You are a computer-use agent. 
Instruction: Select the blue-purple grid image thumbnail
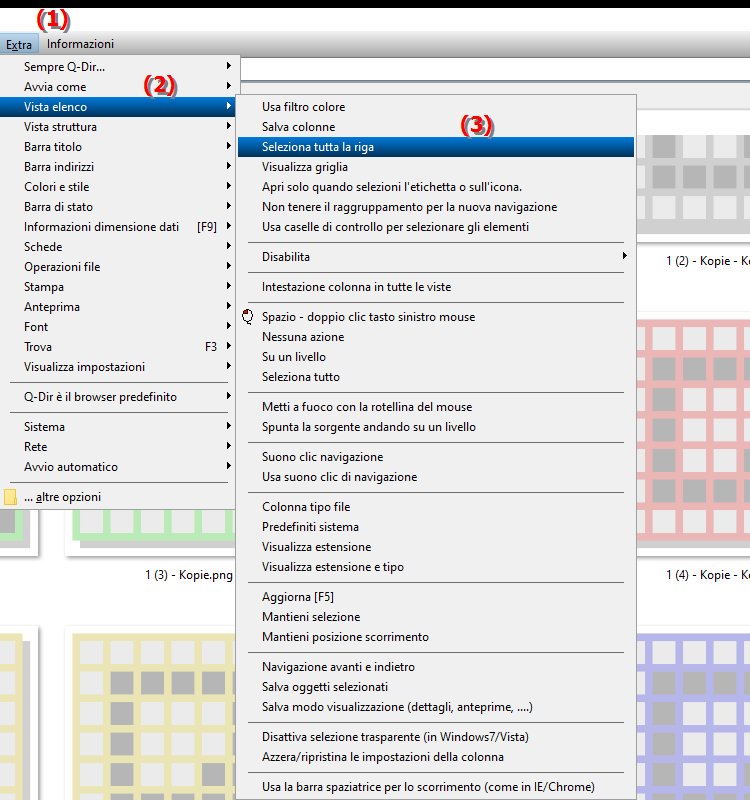pos(693,716)
